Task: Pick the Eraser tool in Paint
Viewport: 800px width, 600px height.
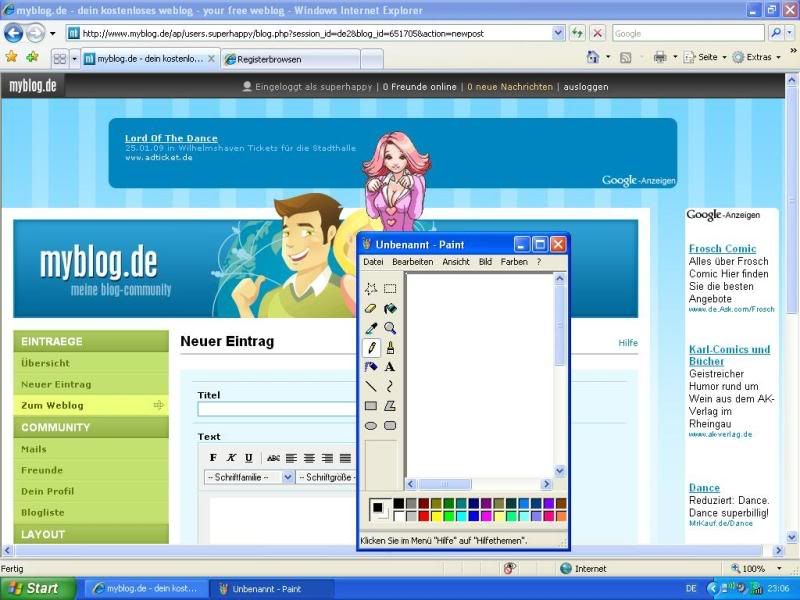Action: pyautogui.click(x=371, y=309)
